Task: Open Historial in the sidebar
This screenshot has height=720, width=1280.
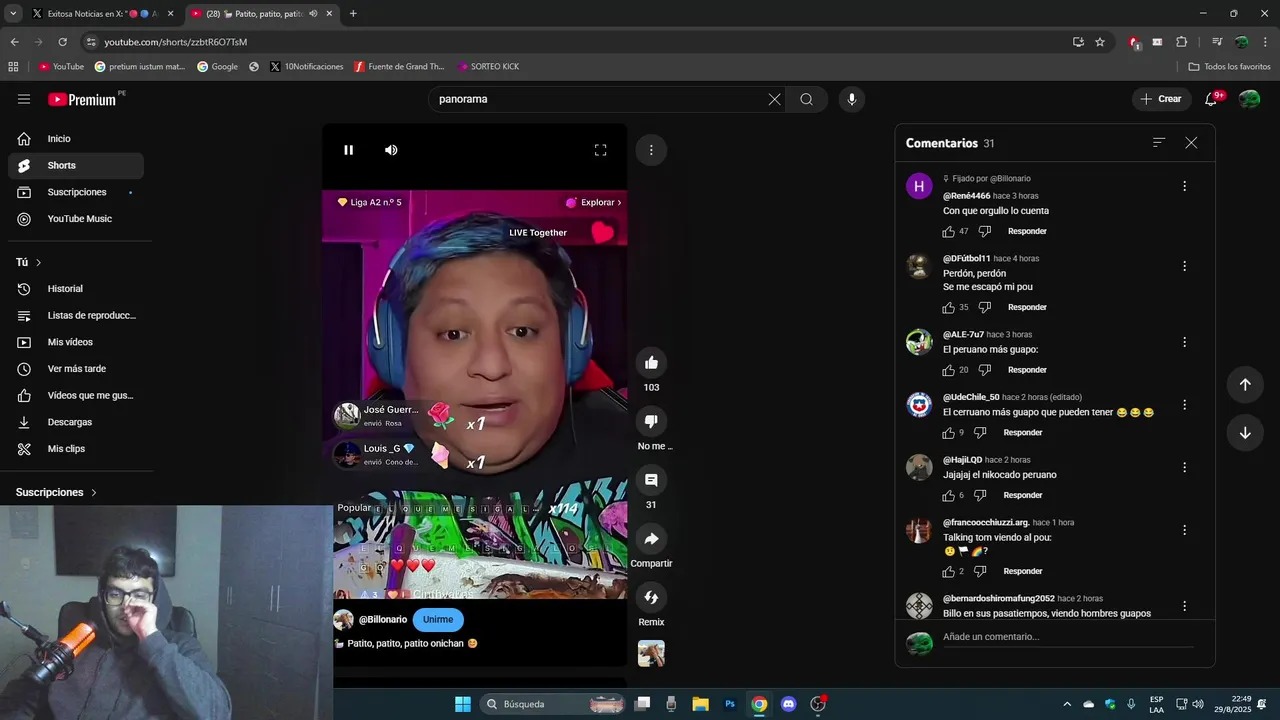Action: 76,289
